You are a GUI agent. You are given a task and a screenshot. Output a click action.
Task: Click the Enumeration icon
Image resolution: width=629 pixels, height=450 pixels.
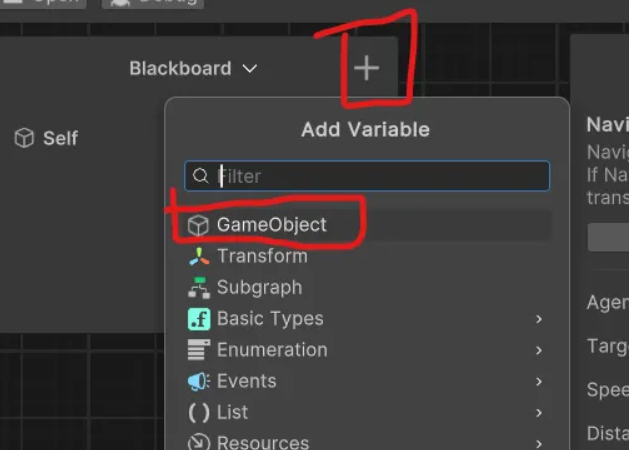point(199,350)
